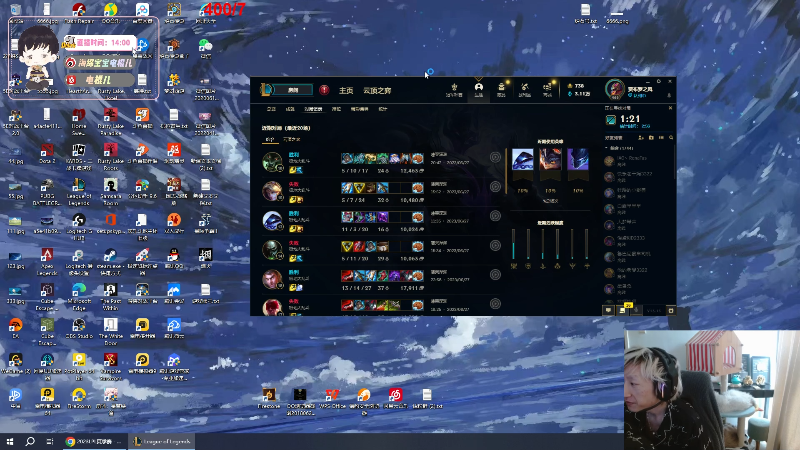Click the add friend icon in friends panel
The height and width of the screenshot is (450, 800).
coord(641,138)
